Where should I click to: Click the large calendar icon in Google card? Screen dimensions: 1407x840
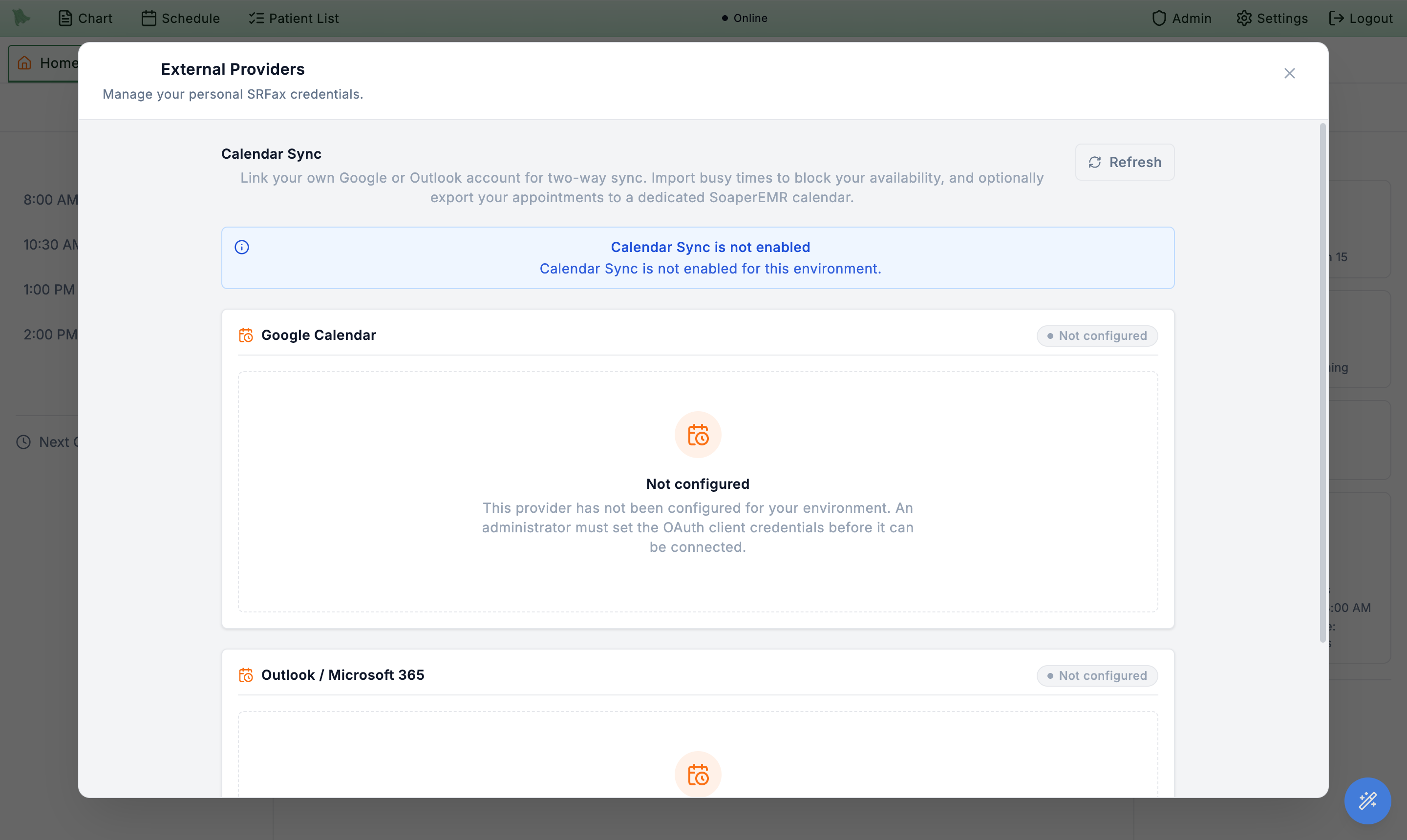coord(698,435)
